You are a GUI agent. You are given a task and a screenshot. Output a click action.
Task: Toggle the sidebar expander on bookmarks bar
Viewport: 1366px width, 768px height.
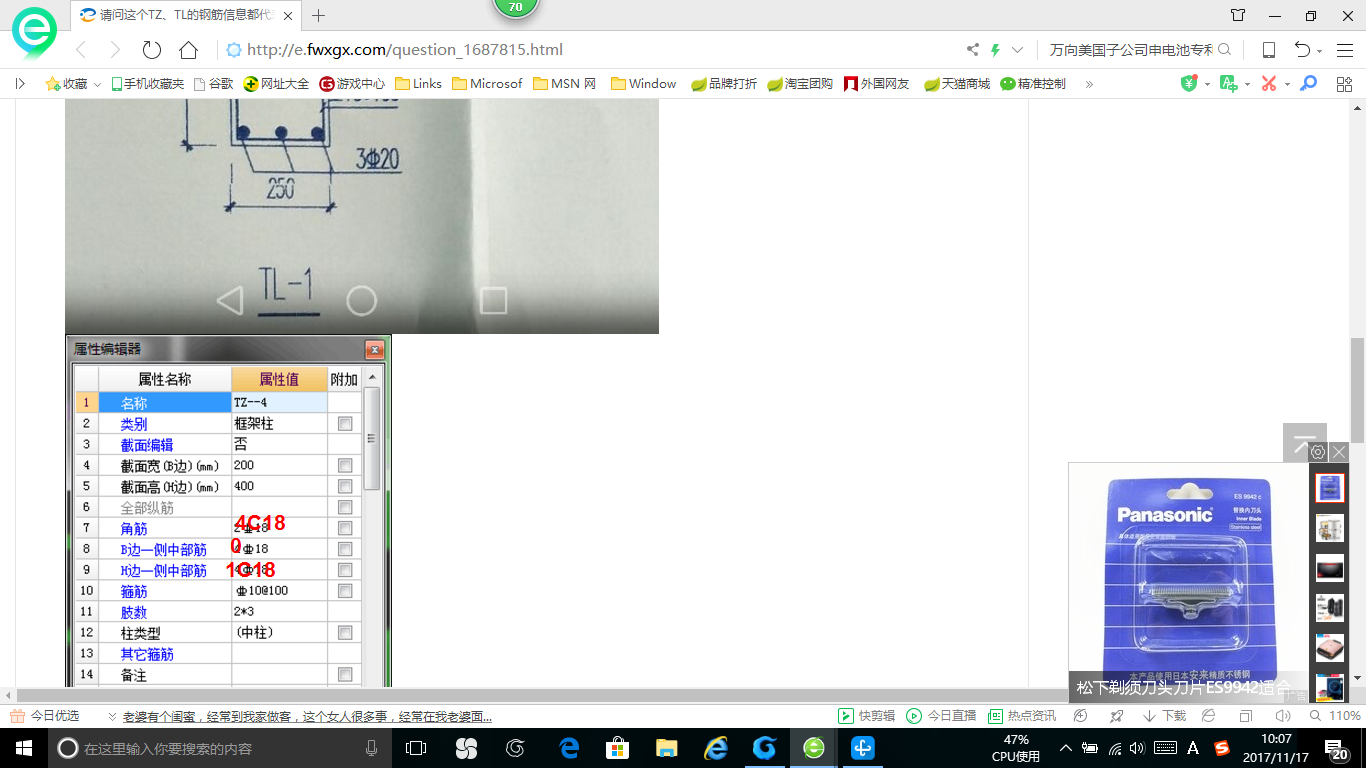point(20,84)
